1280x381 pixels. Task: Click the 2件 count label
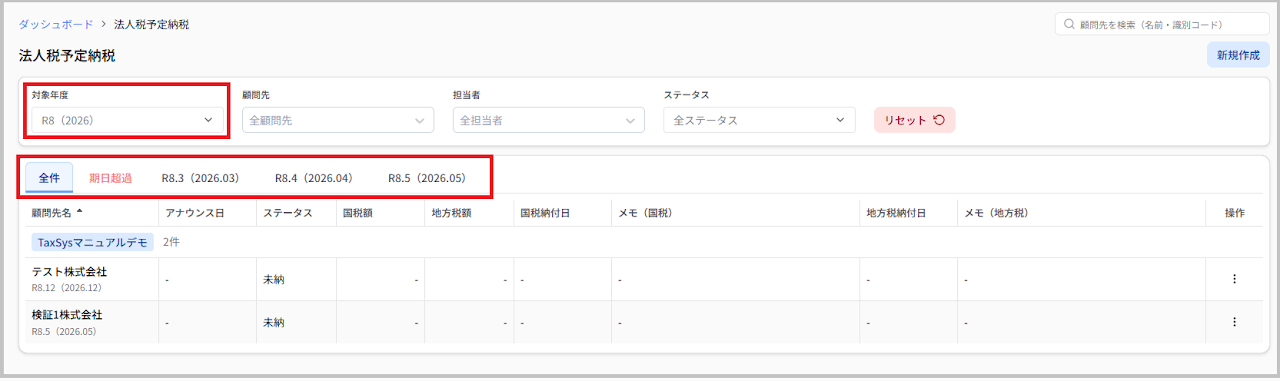(x=171, y=242)
